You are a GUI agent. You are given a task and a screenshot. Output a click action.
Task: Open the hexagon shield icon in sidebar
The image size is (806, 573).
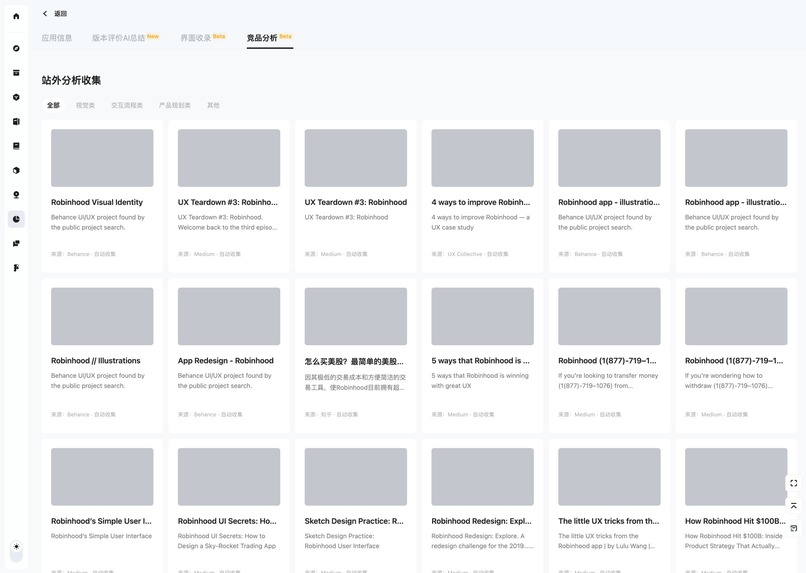[x=16, y=97]
